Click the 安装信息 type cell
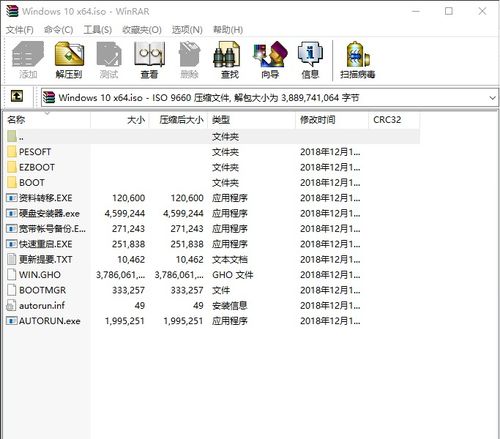Image resolution: width=500 pixels, height=439 pixels. [230, 305]
